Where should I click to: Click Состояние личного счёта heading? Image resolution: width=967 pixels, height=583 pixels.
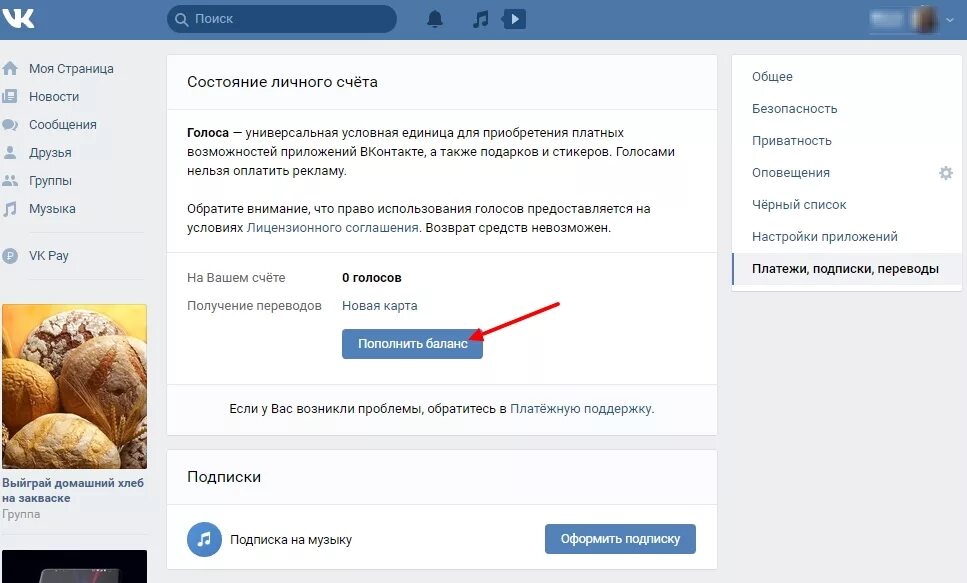click(282, 82)
